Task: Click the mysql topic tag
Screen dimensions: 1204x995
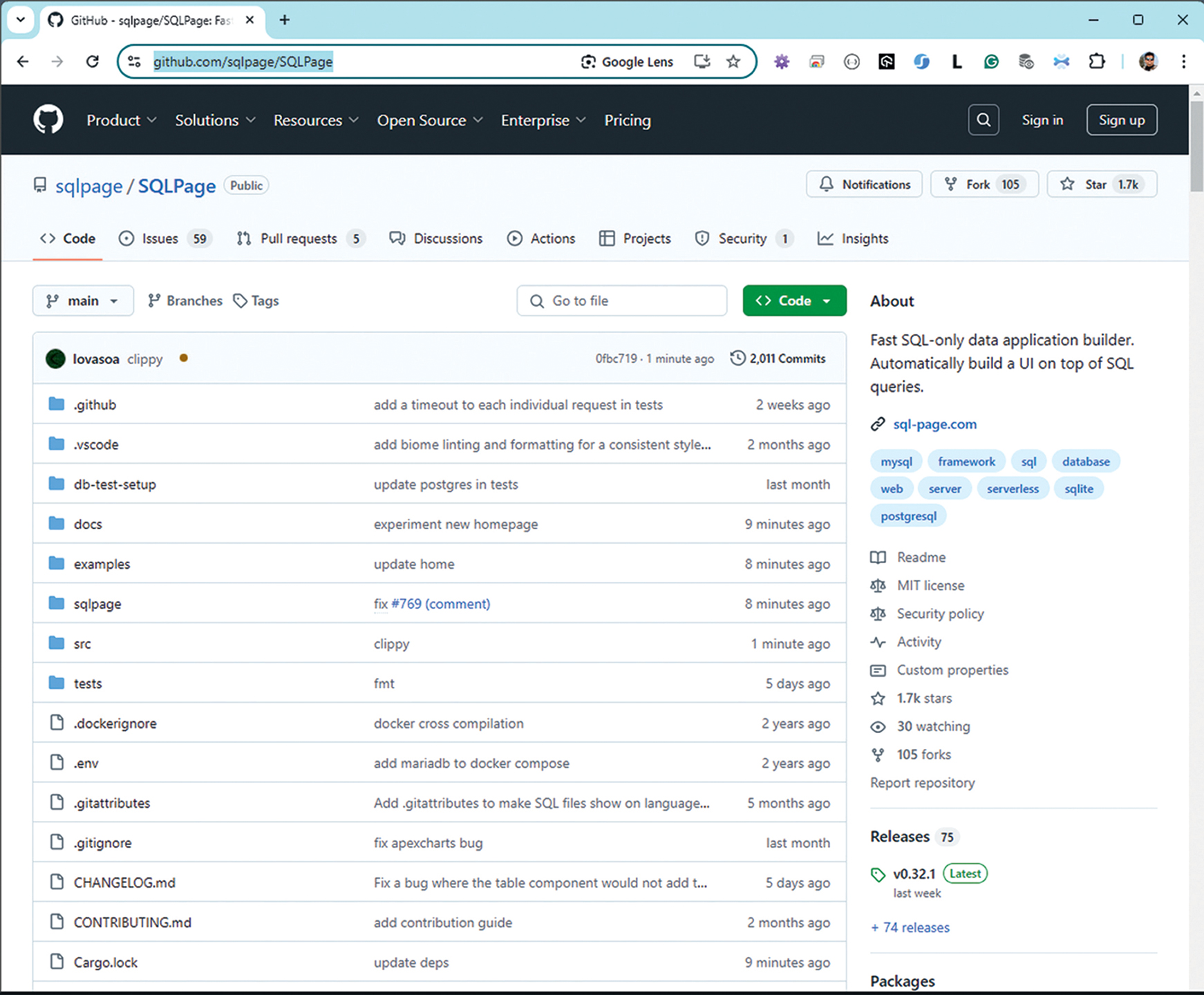Action: click(896, 462)
